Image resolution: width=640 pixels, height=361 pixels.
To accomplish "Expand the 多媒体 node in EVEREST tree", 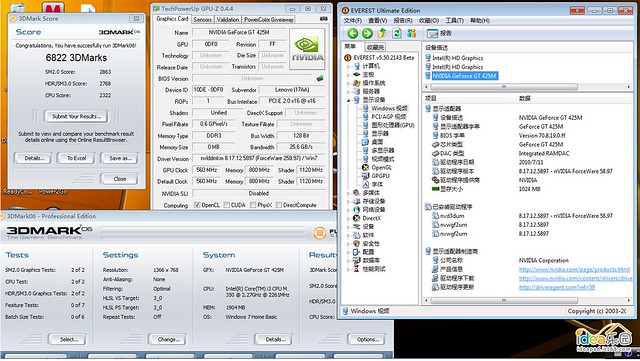I will click(x=348, y=193).
